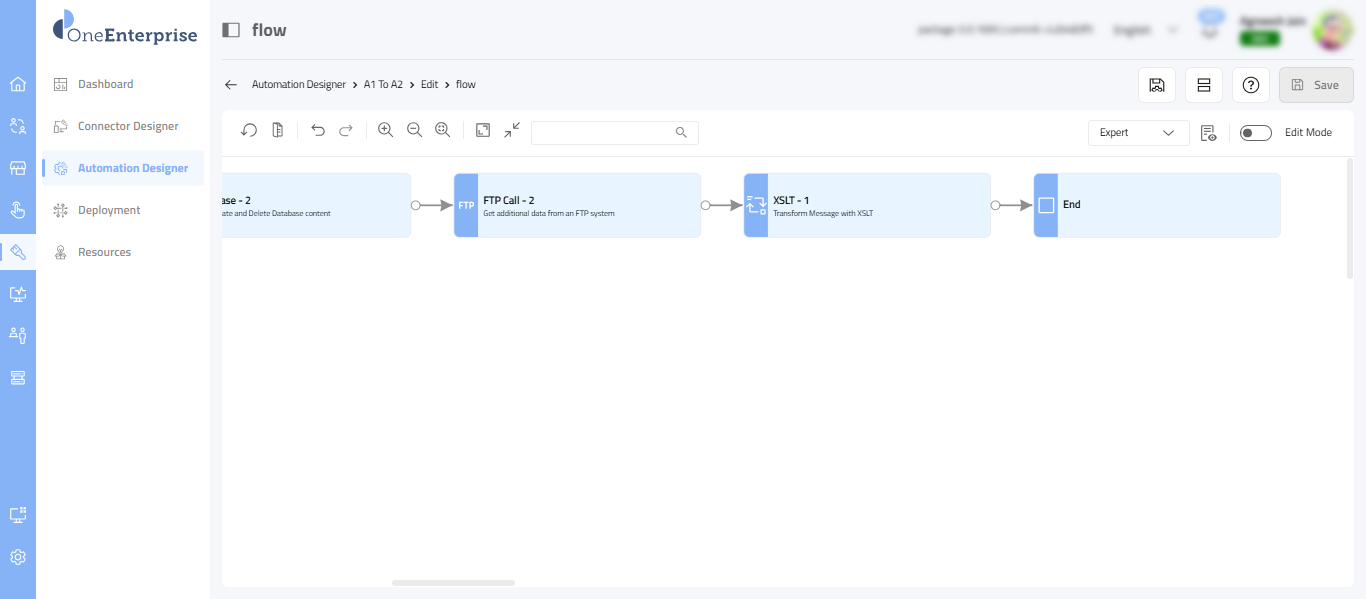Screen dimensions: 1366x599
Task: Click the redo arrow in canvas toolbar
Action: pyautogui.click(x=346, y=131)
